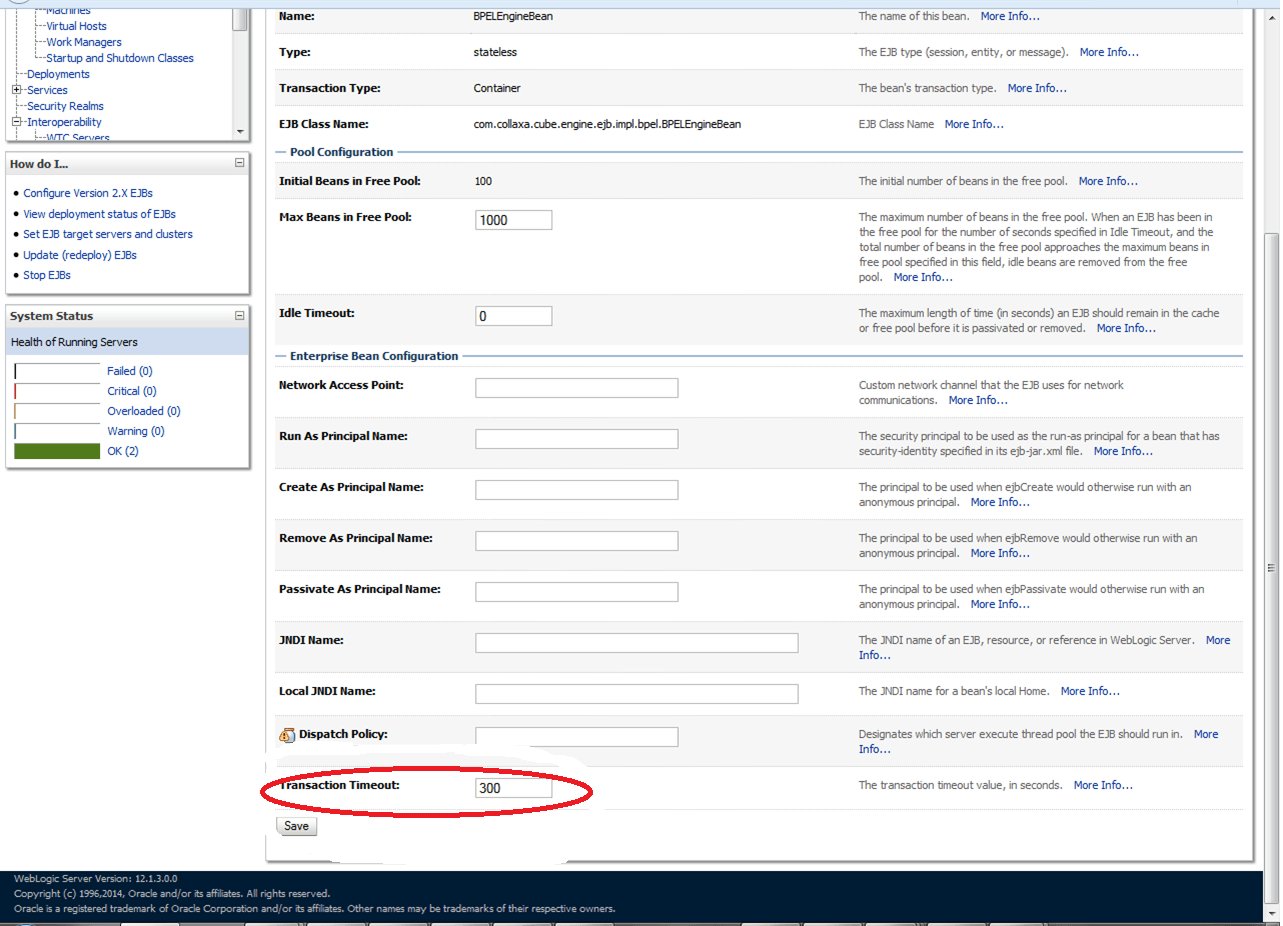
Task: Click the Max Beans in Free Pool field
Action: [x=514, y=220]
